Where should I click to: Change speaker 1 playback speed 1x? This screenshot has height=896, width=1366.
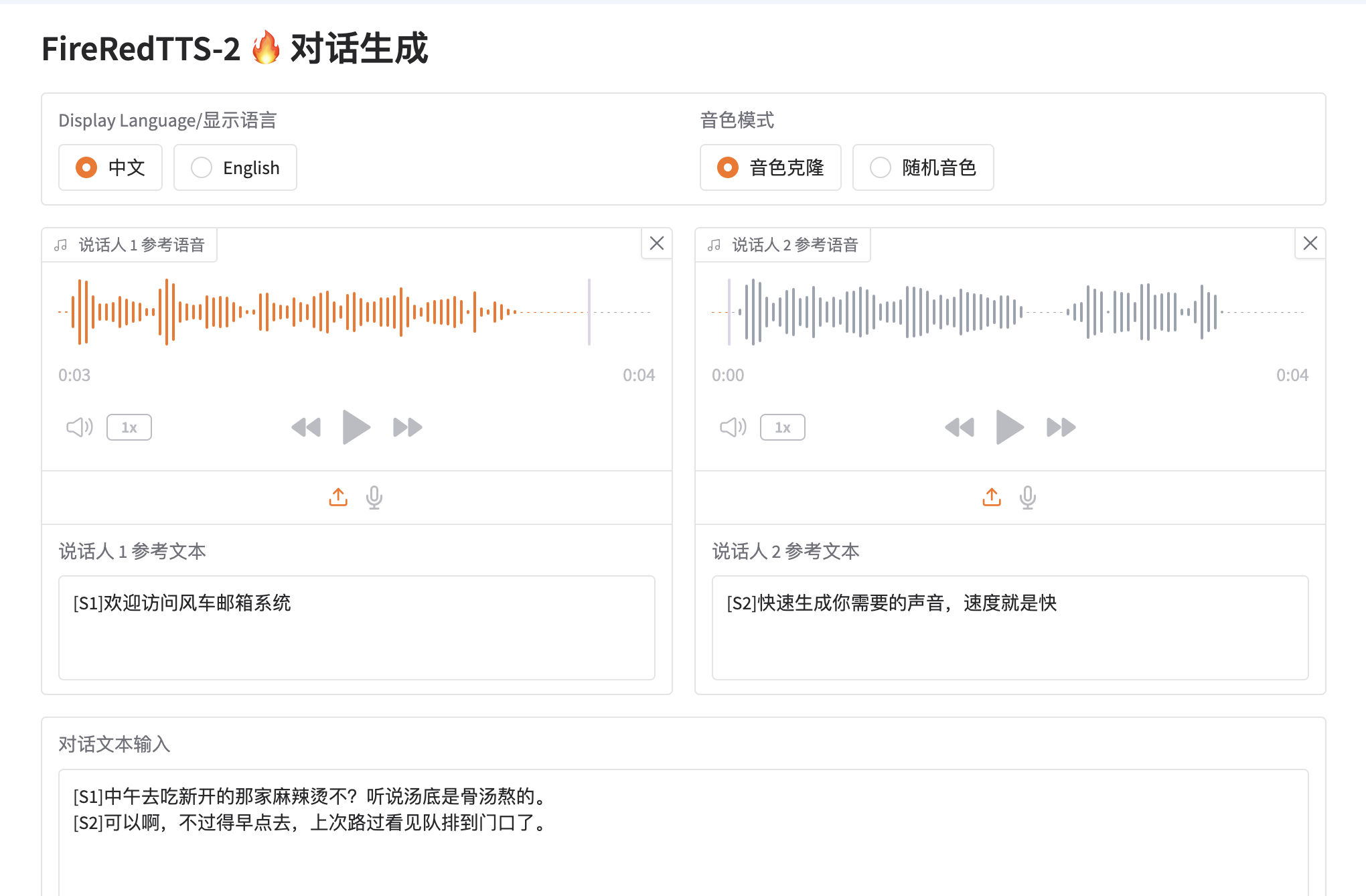coord(129,427)
